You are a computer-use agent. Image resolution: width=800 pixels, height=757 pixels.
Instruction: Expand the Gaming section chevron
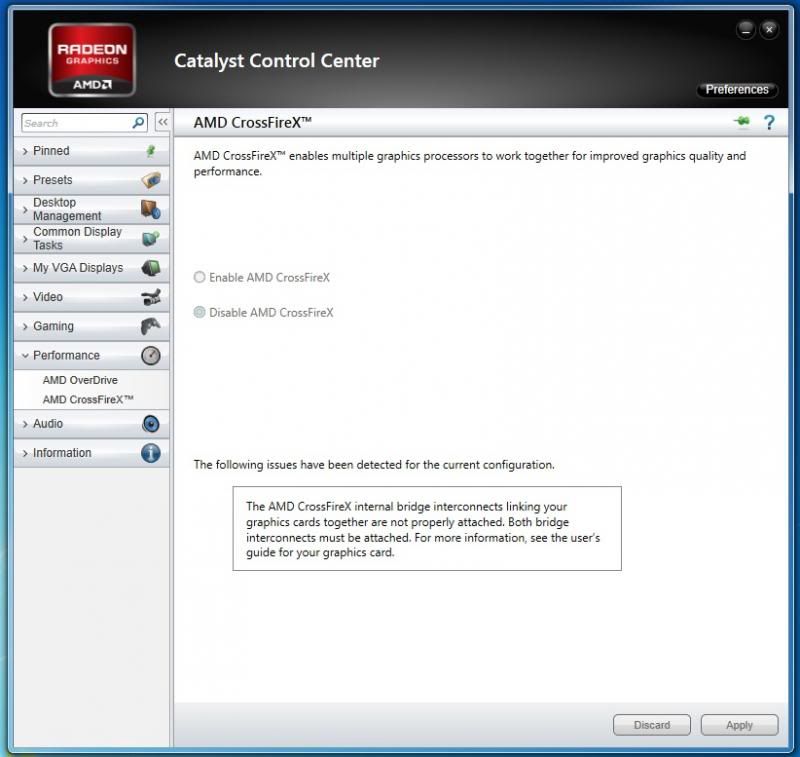[25, 326]
